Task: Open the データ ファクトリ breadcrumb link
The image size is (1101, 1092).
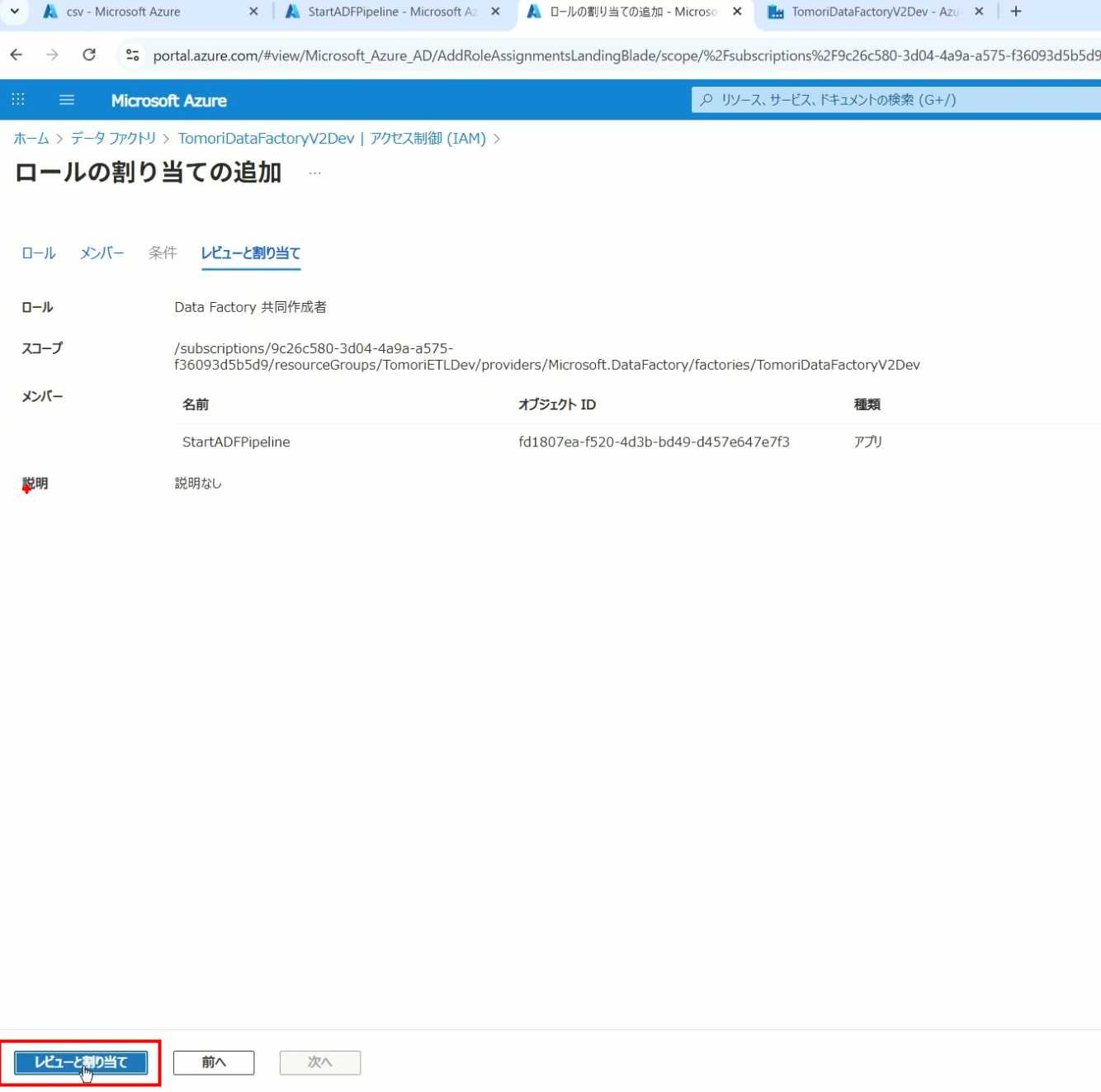Action: tap(113, 139)
